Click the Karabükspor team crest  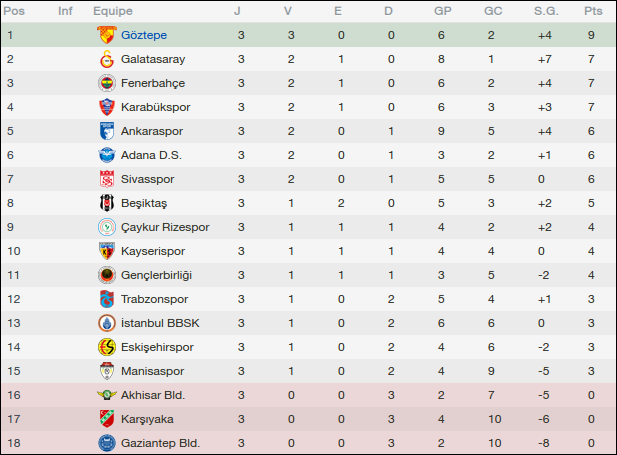point(106,107)
